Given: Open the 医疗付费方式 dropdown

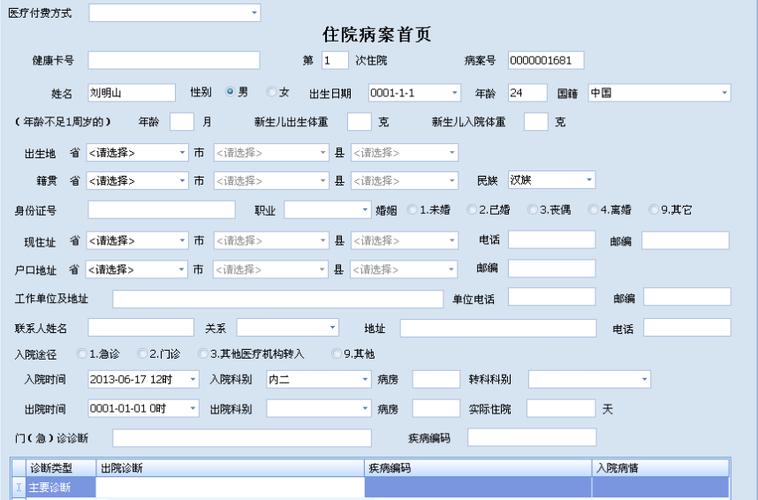Looking at the screenshot, I should coord(254,13).
